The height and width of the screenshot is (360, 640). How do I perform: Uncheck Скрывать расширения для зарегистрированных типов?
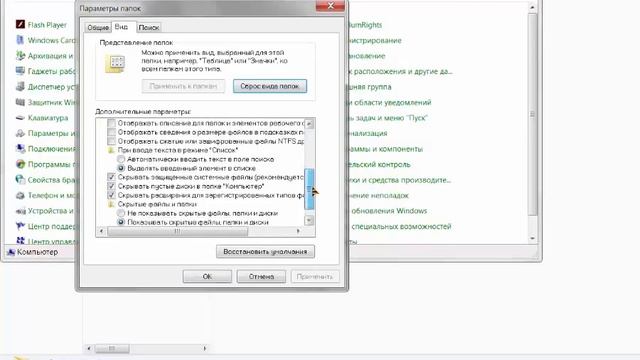[x=111, y=195]
